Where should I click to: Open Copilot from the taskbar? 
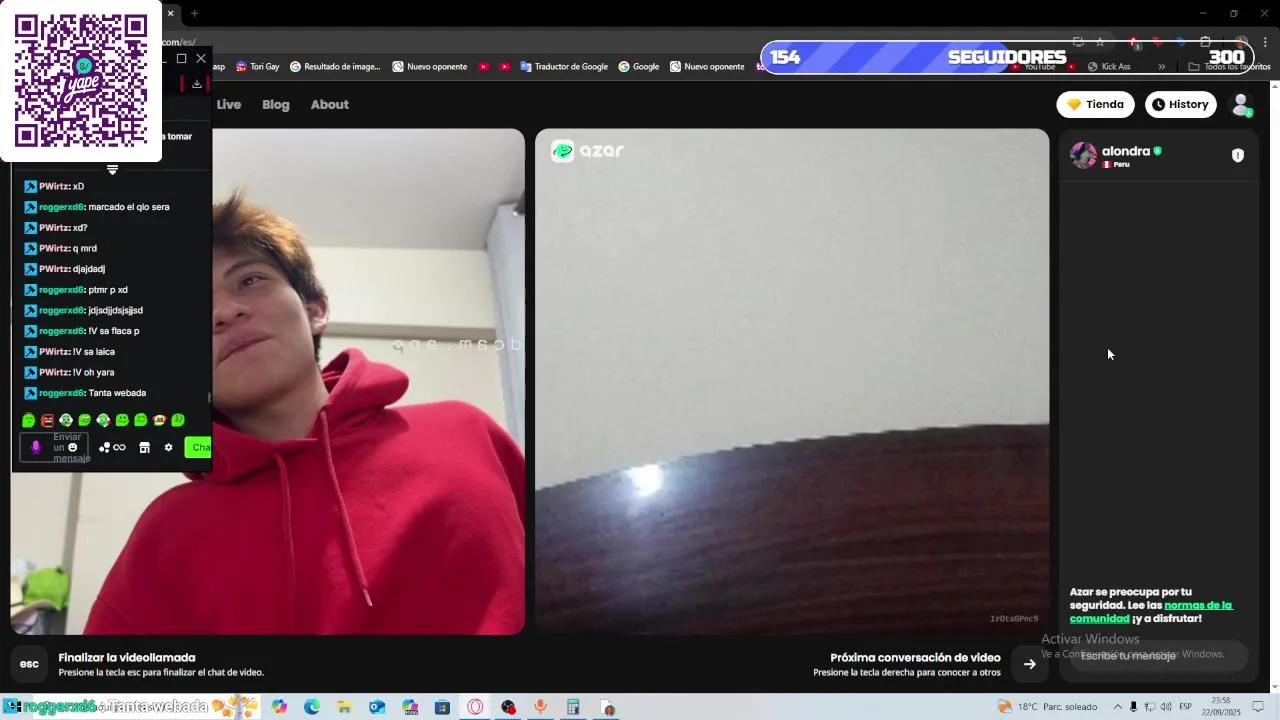point(279,707)
